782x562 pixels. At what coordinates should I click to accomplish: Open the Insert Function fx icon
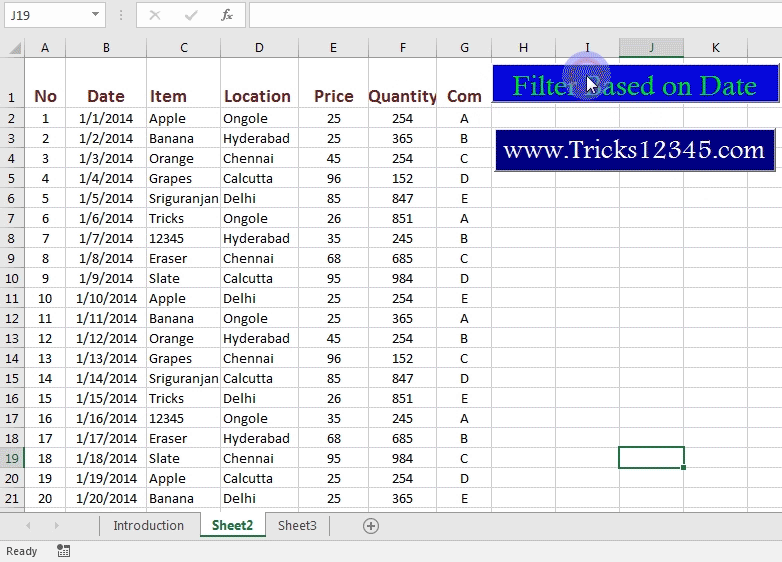pyautogui.click(x=227, y=15)
